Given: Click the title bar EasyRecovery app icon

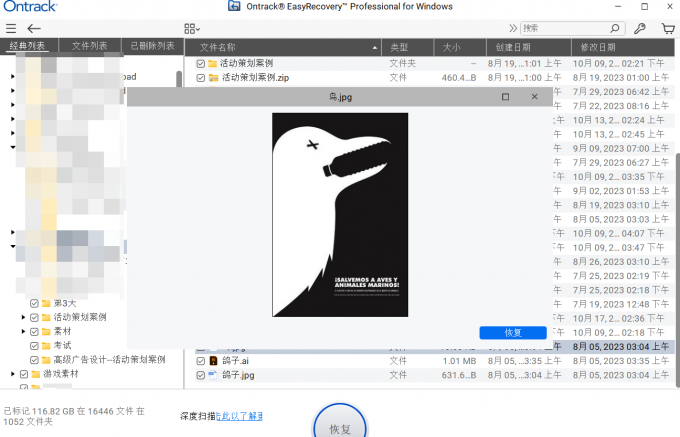Looking at the screenshot, I should click(x=234, y=6).
